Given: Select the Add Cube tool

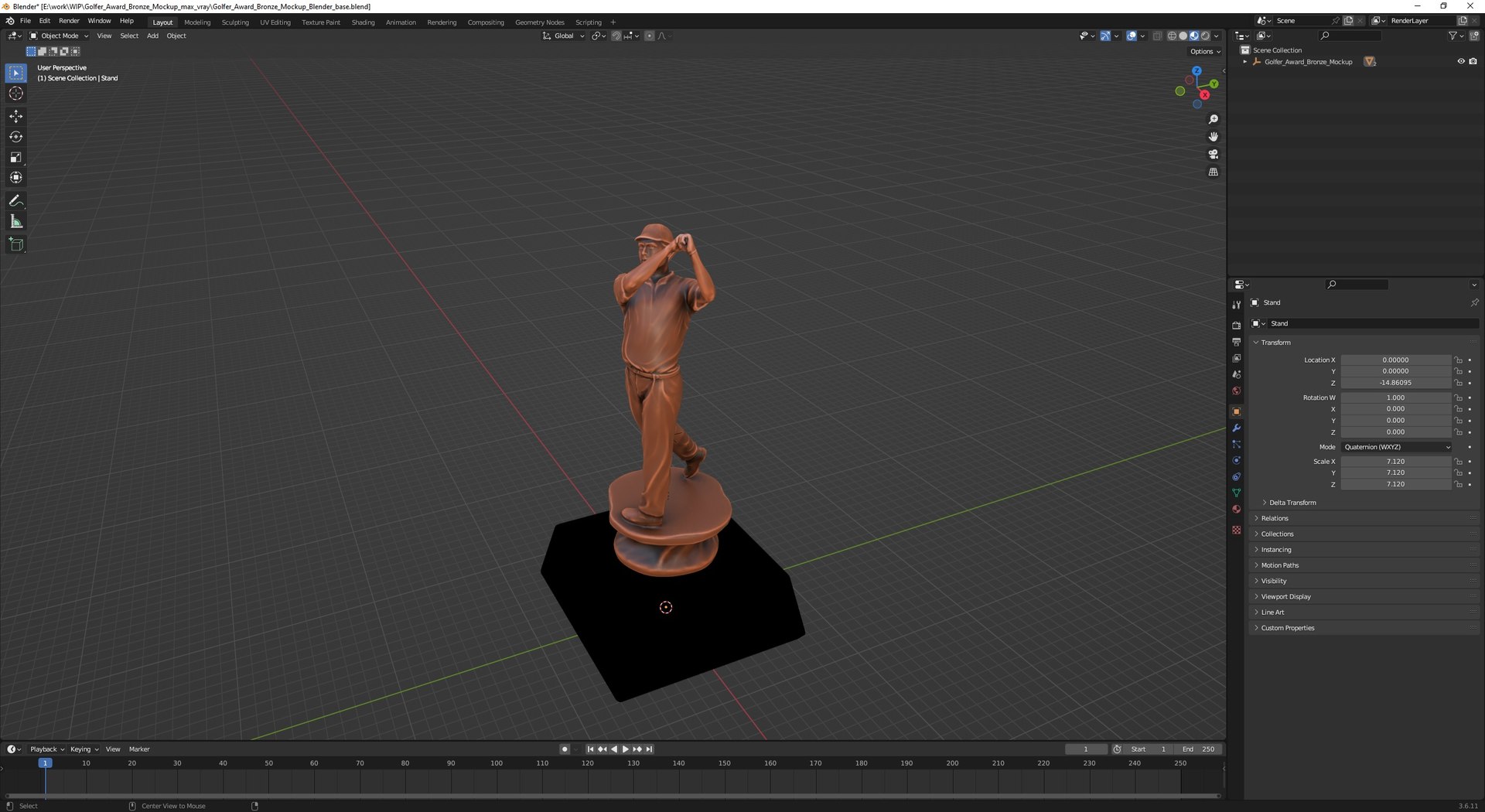Looking at the screenshot, I should click(x=15, y=245).
